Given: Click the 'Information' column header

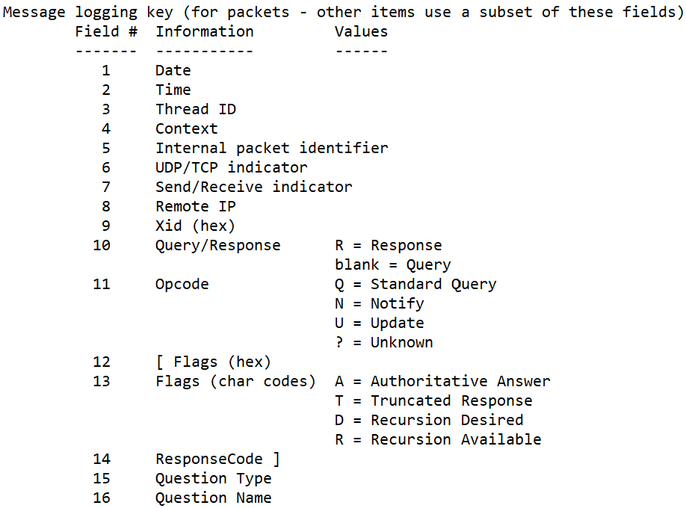Looking at the screenshot, I should (205, 32).
